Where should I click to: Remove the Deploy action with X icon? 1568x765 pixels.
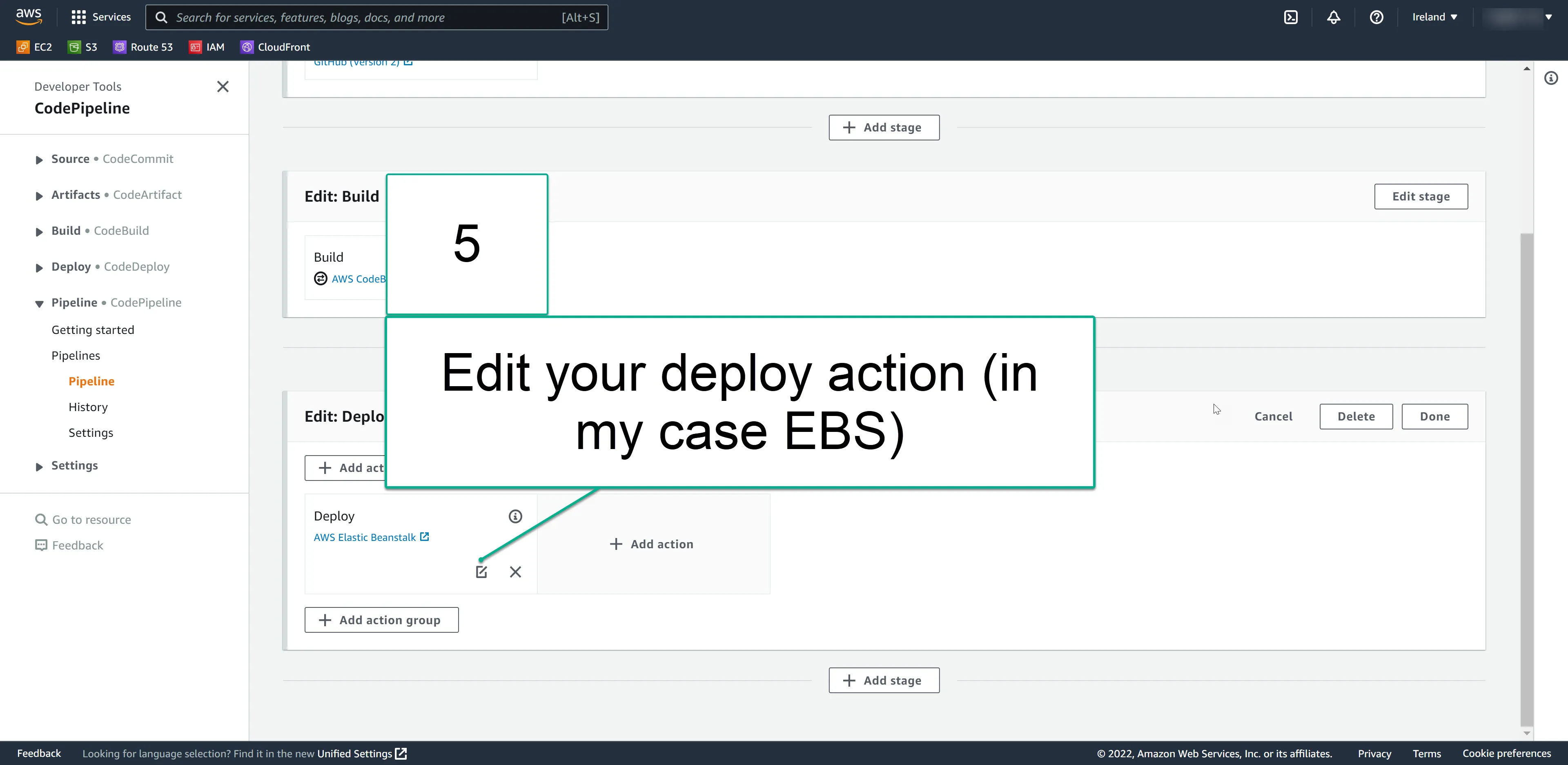(515, 572)
